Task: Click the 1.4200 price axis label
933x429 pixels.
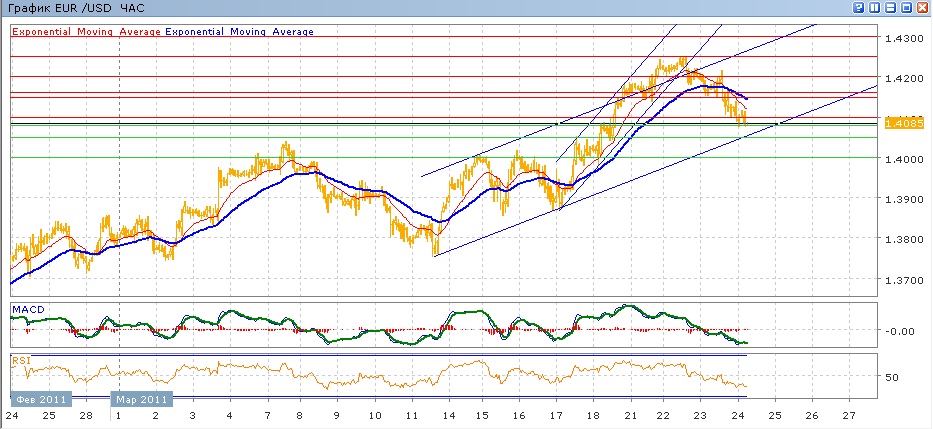Action: (x=903, y=79)
